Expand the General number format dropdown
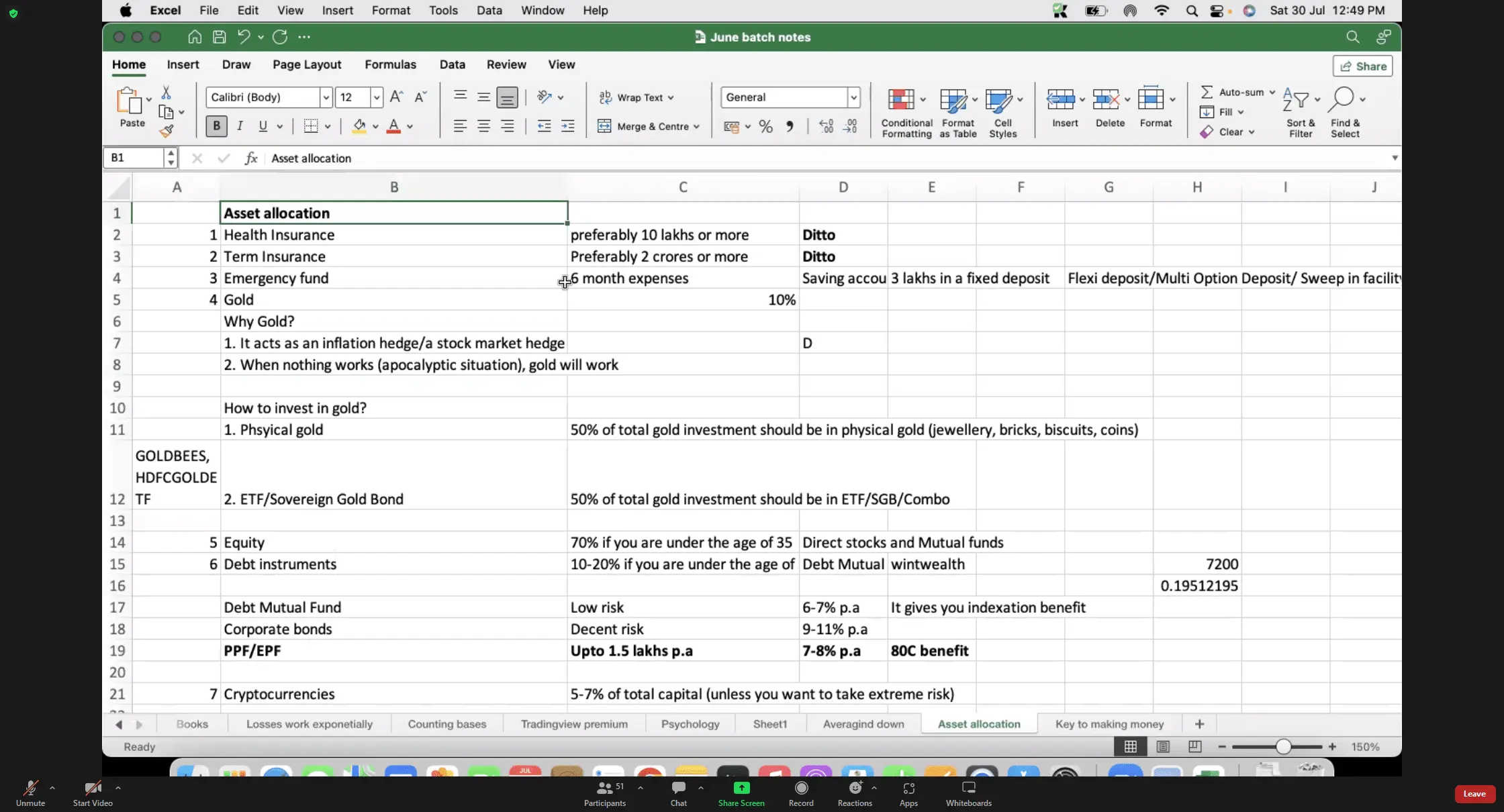 coord(853,97)
